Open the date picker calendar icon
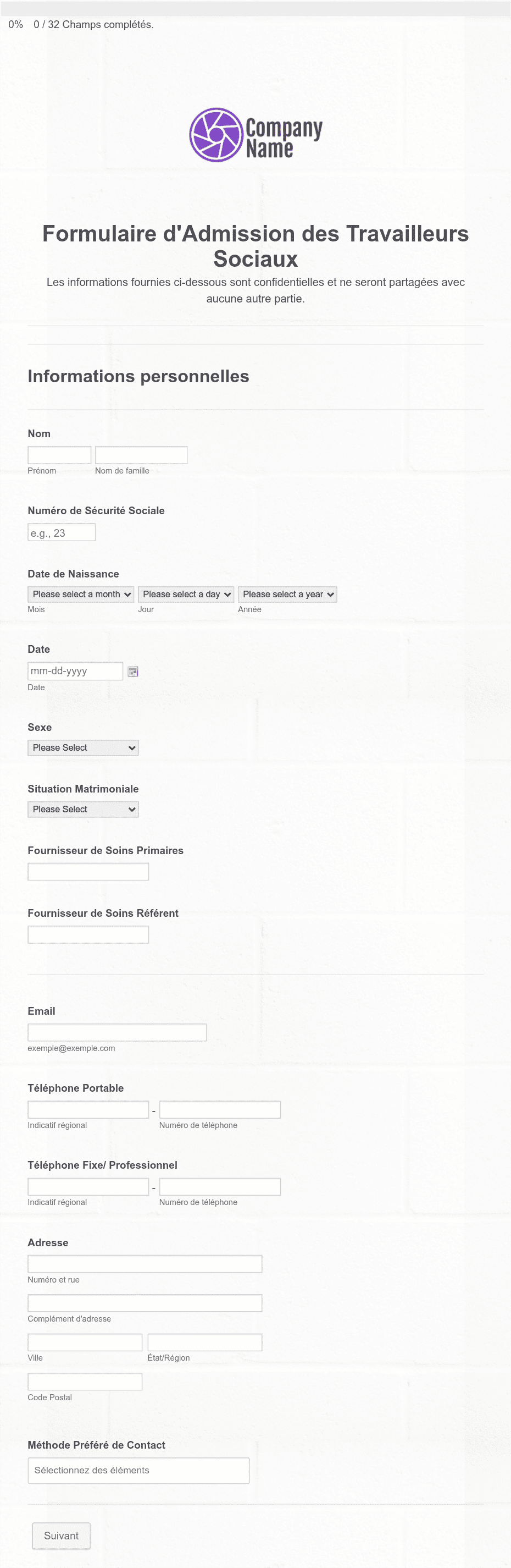Screen dimensions: 511x1568 click(132, 672)
